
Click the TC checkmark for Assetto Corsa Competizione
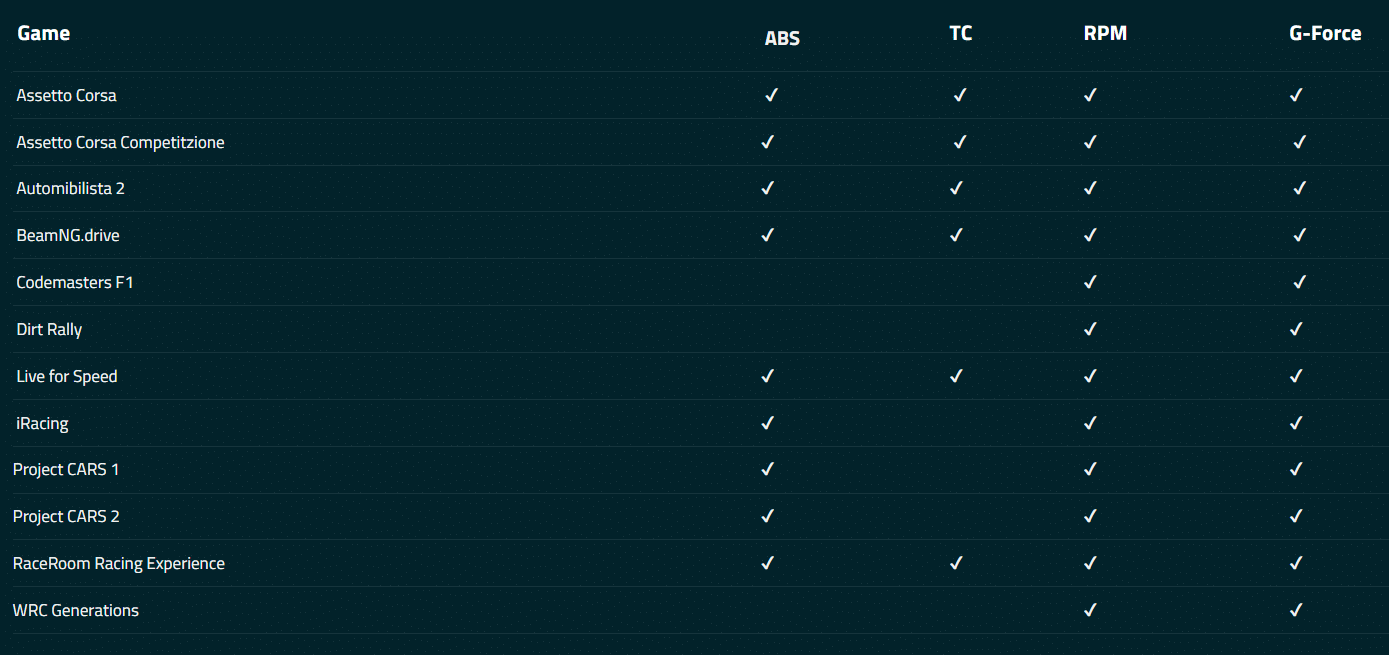click(x=960, y=142)
